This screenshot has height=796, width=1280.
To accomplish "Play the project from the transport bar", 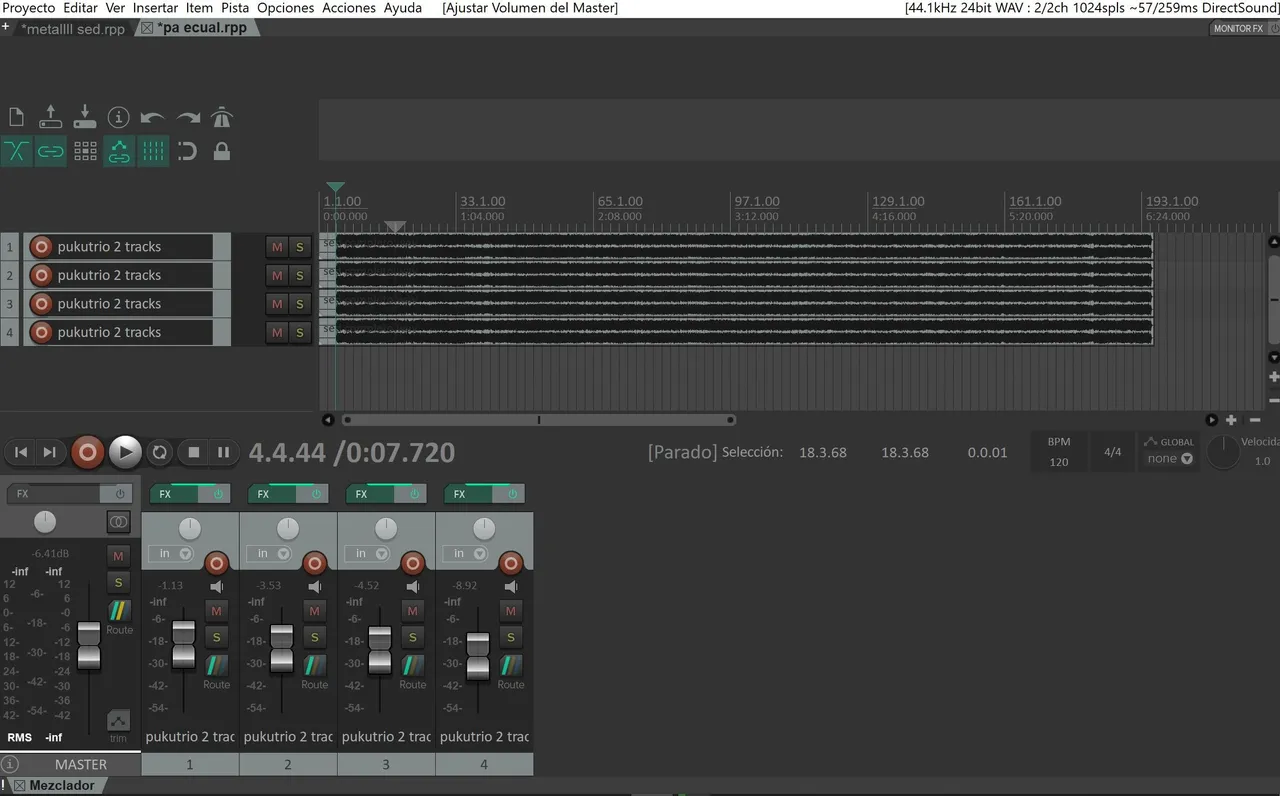I will tap(125, 452).
